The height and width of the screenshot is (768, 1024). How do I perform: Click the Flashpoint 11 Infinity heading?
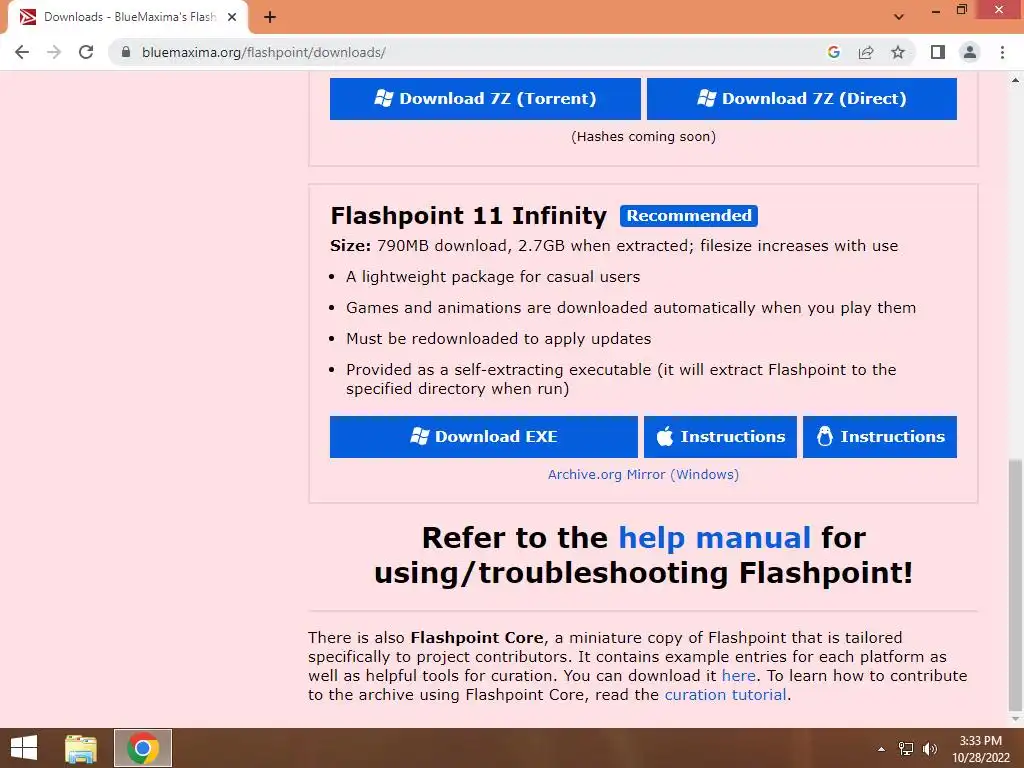468,216
